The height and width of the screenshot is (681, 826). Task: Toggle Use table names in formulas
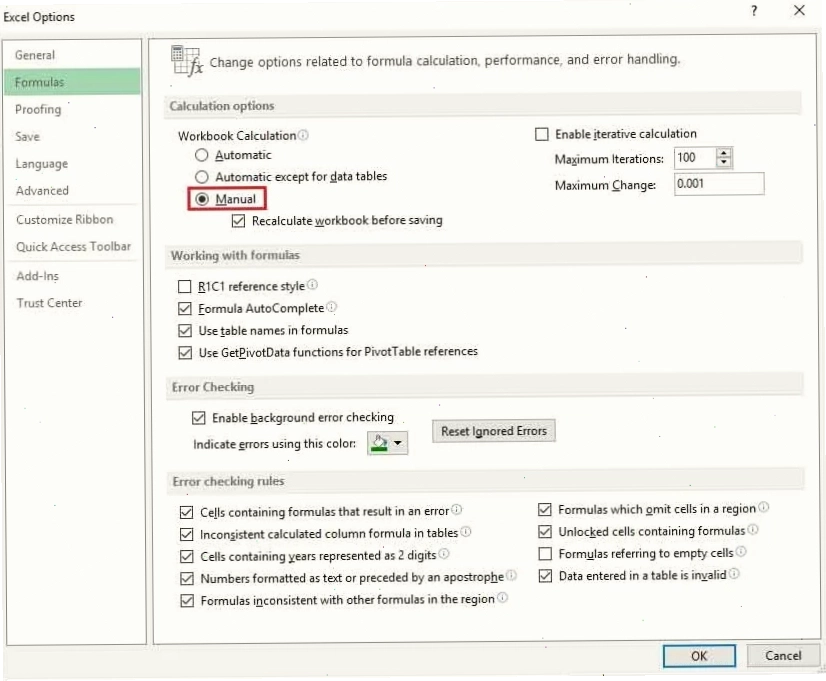(x=184, y=331)
